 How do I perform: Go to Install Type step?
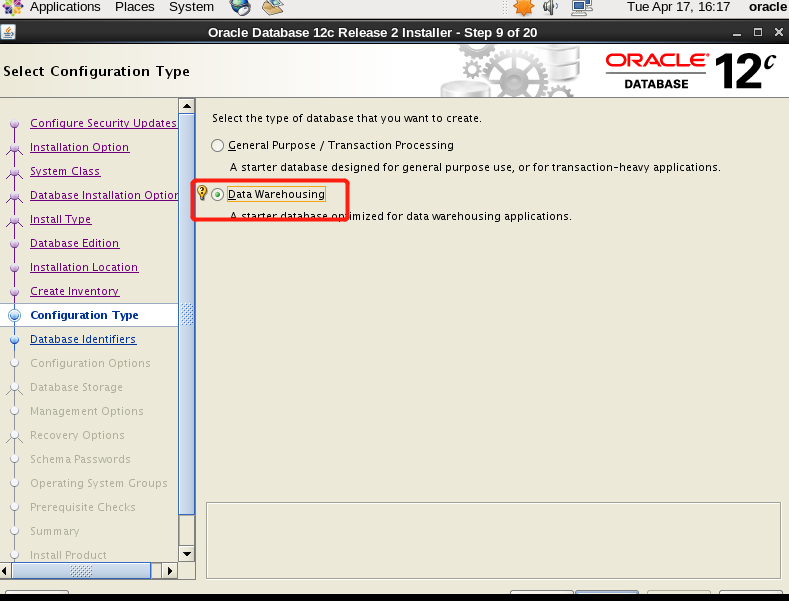pyautogui.click(x=60, y=219)
